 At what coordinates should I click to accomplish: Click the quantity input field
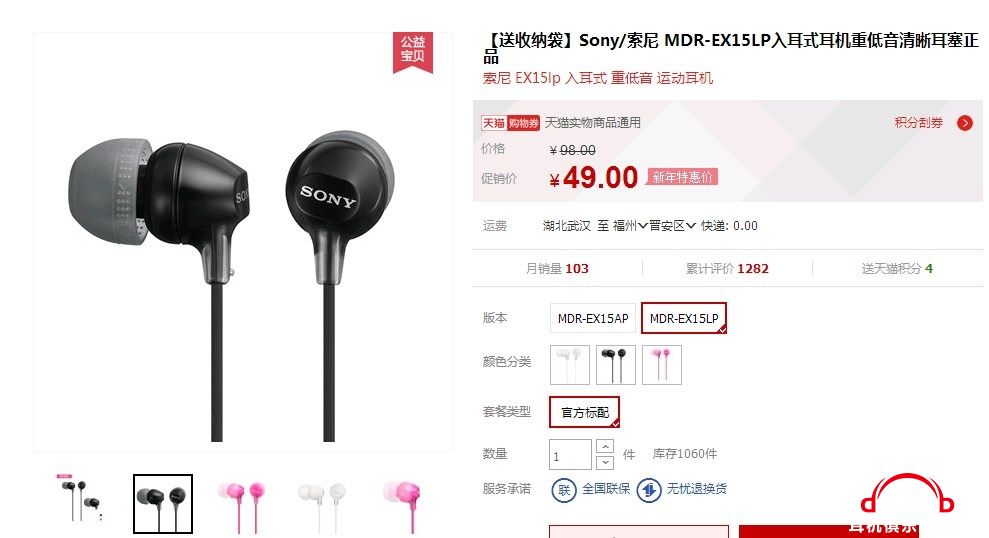click(570, 455)
